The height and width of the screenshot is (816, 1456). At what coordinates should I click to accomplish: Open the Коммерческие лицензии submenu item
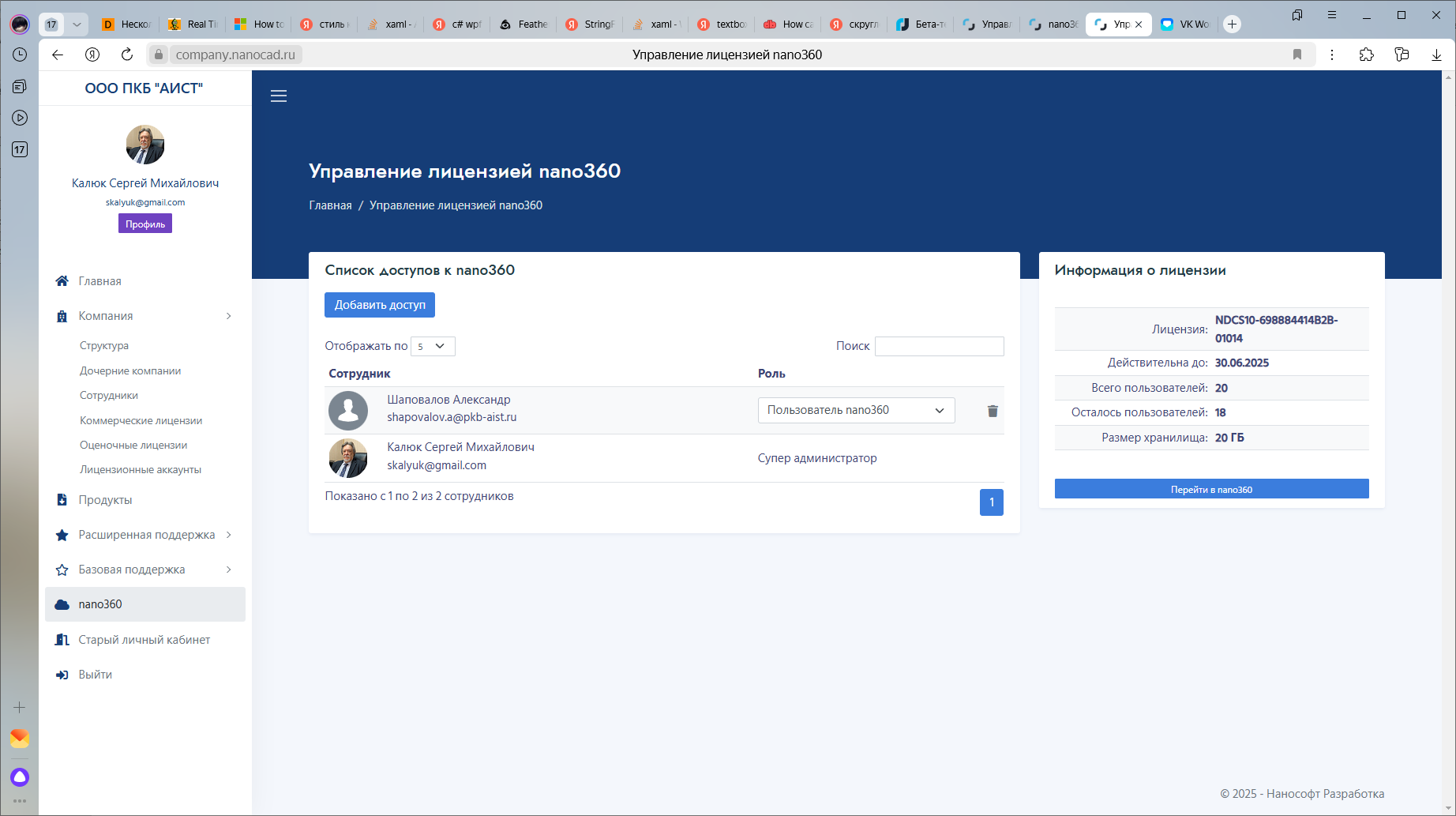pyautogui.click(x=141, y=420)
